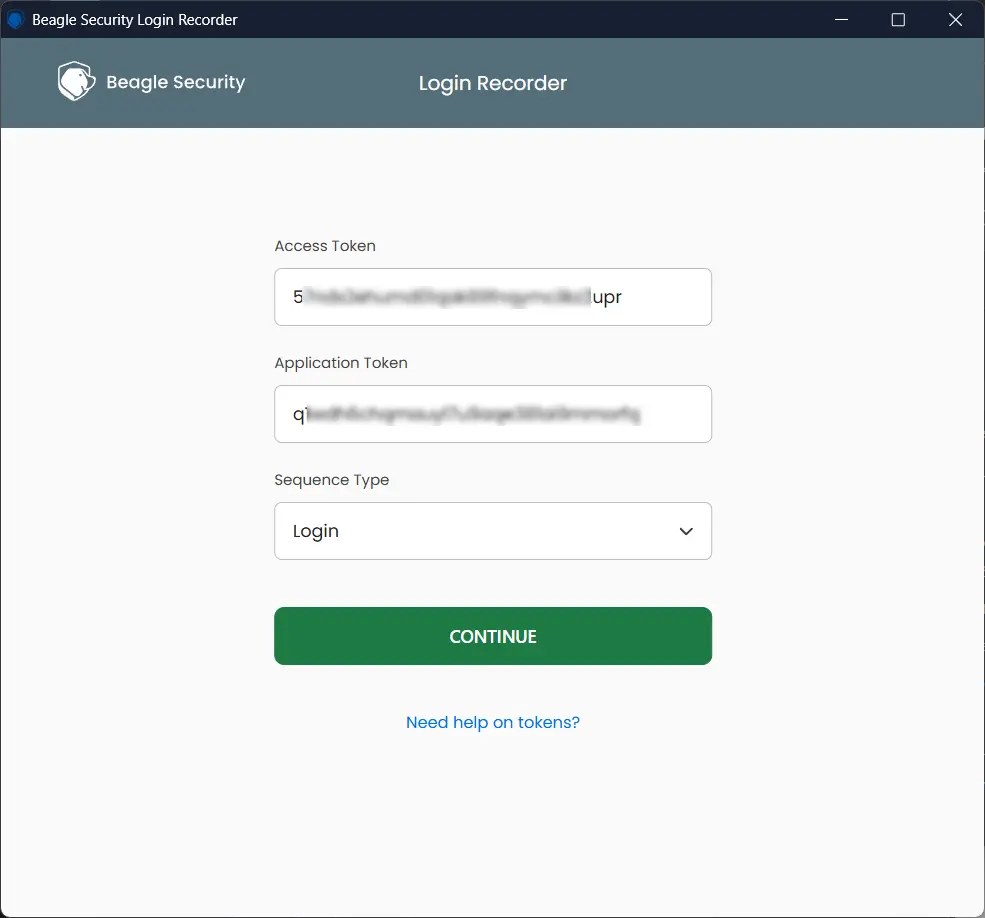985x918 pixels.
Task: Click the chevron on the Sequence Type selector
Action: click(687, 531)
